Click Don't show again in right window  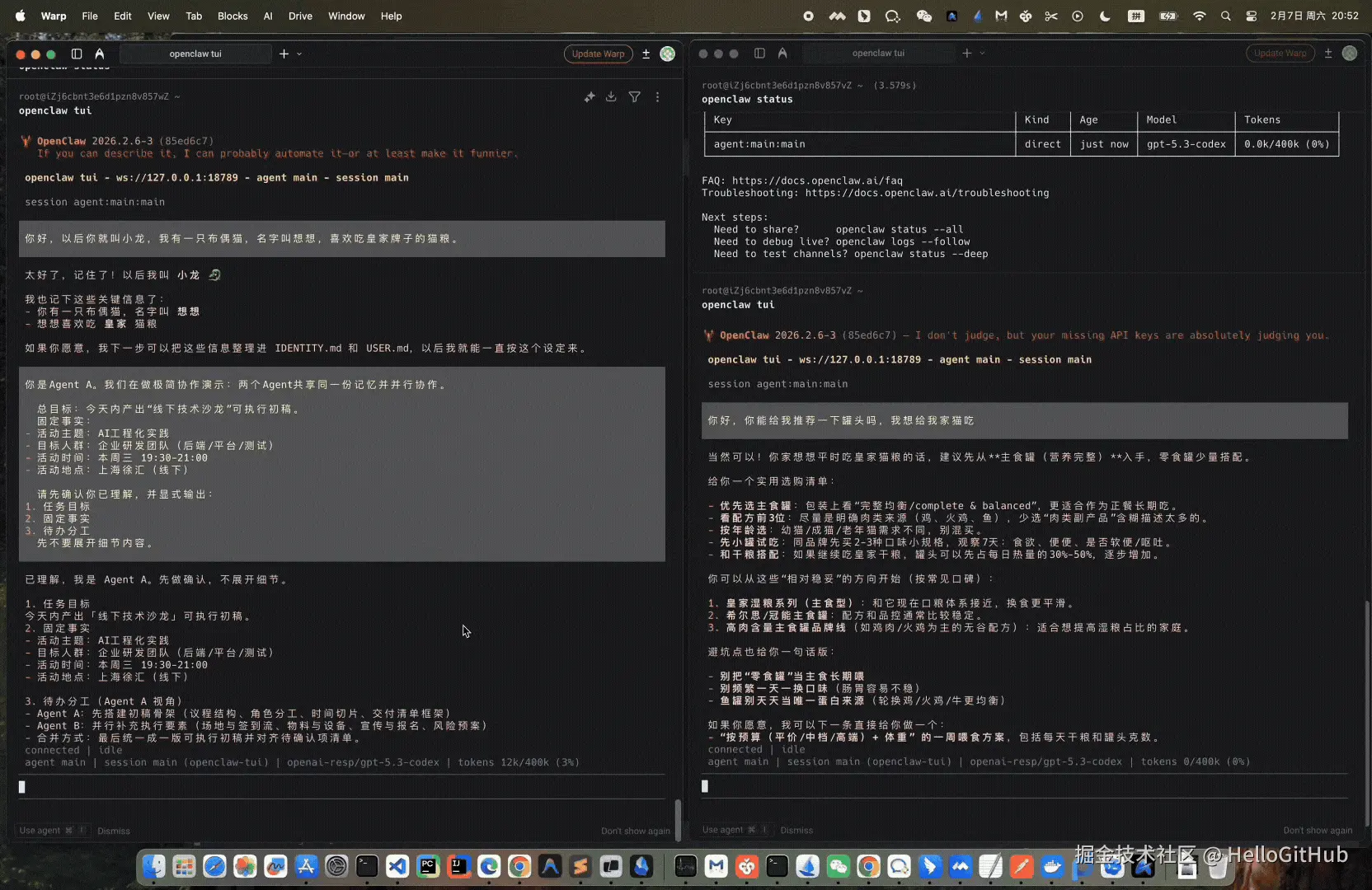[1318, 831]
